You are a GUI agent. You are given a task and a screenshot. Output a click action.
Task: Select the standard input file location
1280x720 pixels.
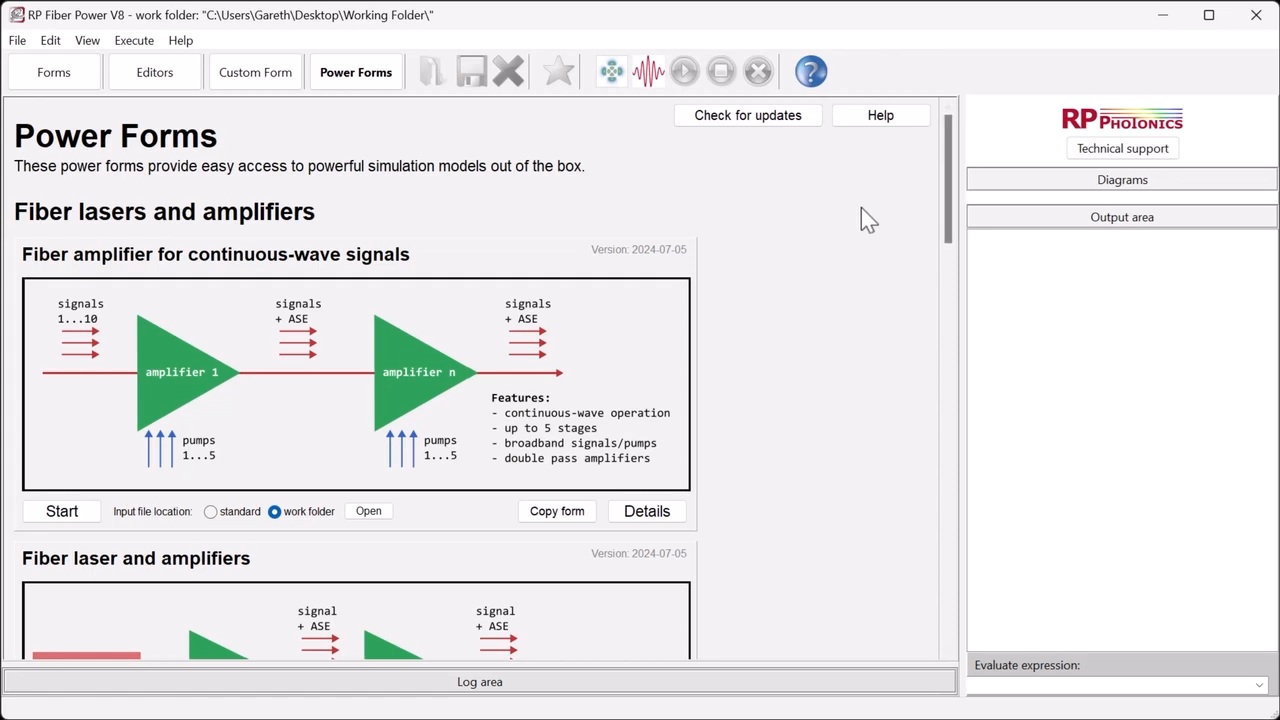[x=211, y=512]
